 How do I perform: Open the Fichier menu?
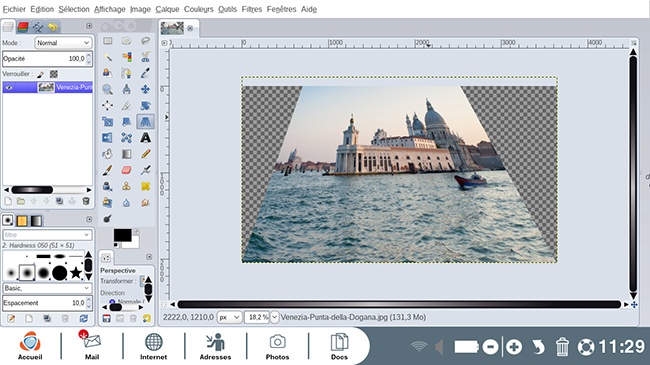[14, 9]
